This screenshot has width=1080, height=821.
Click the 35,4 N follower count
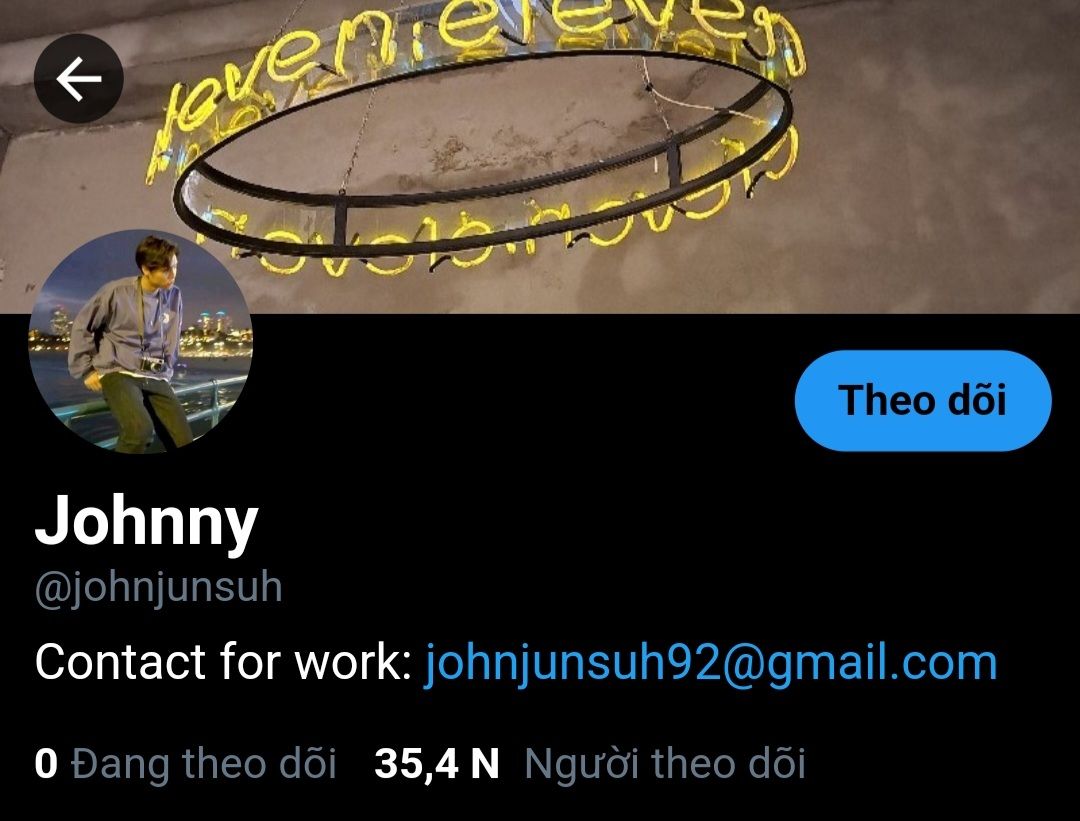pyautogui.click(x=437, y=764)
